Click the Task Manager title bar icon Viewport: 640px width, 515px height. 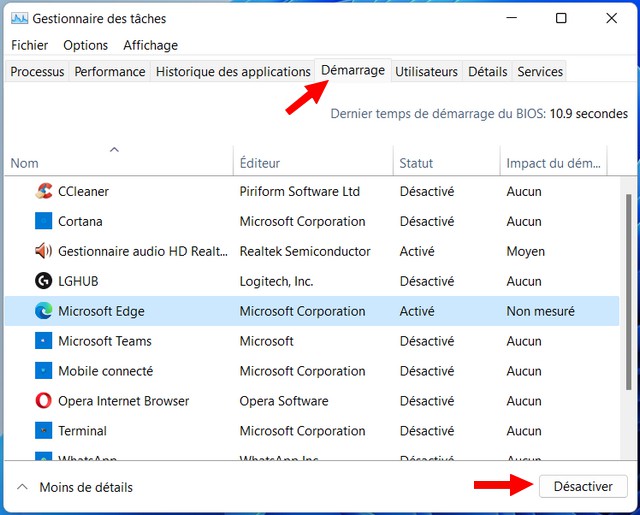(19, 18)
